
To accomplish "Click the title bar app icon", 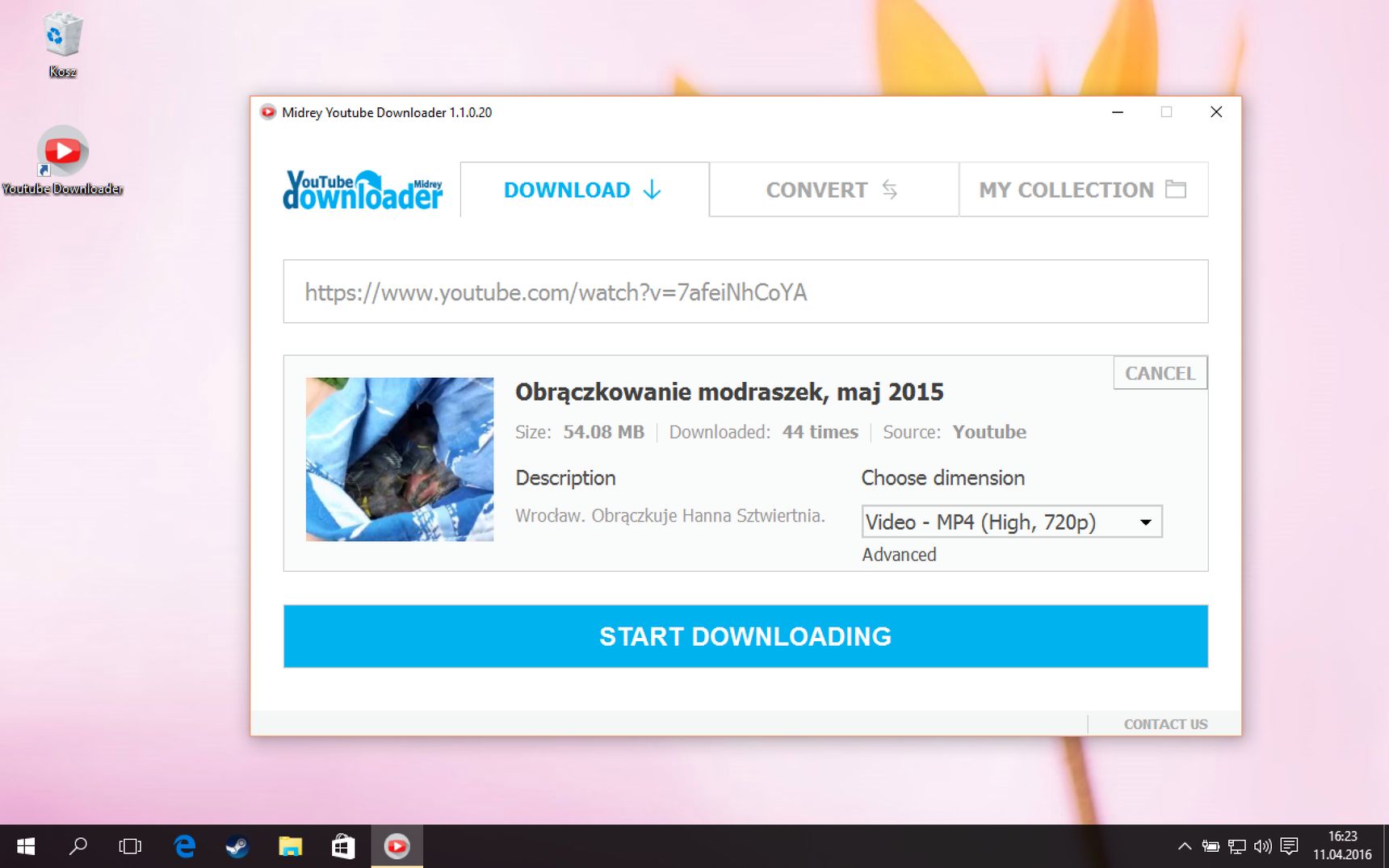I will pos(267,112).
